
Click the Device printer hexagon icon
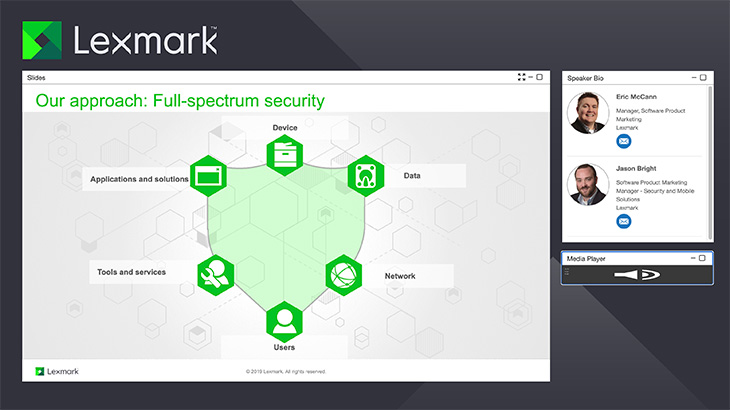coord(285,155)
